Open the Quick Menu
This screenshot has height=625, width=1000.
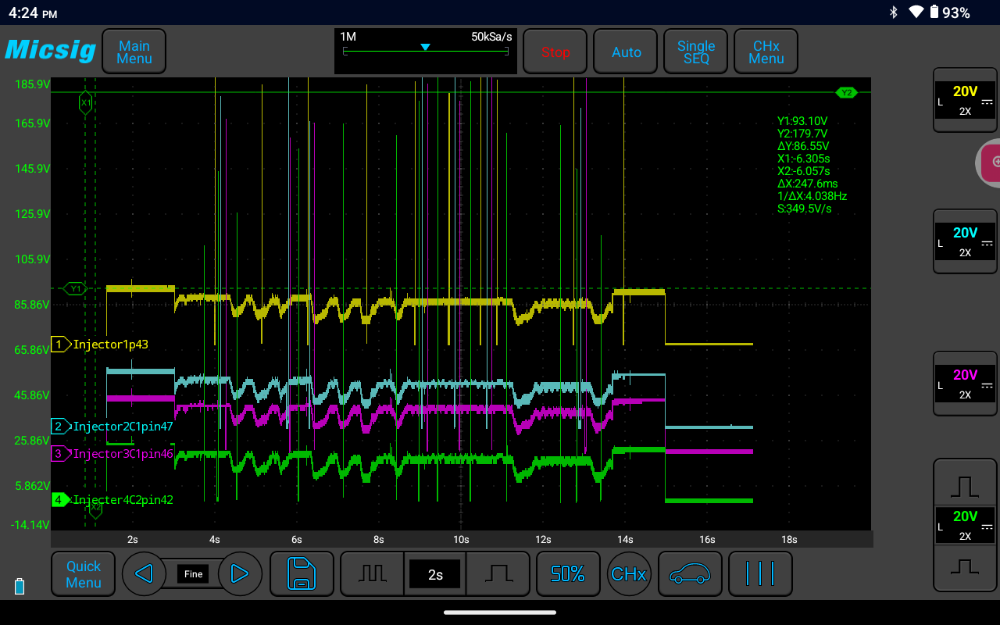tap(83, 574)
